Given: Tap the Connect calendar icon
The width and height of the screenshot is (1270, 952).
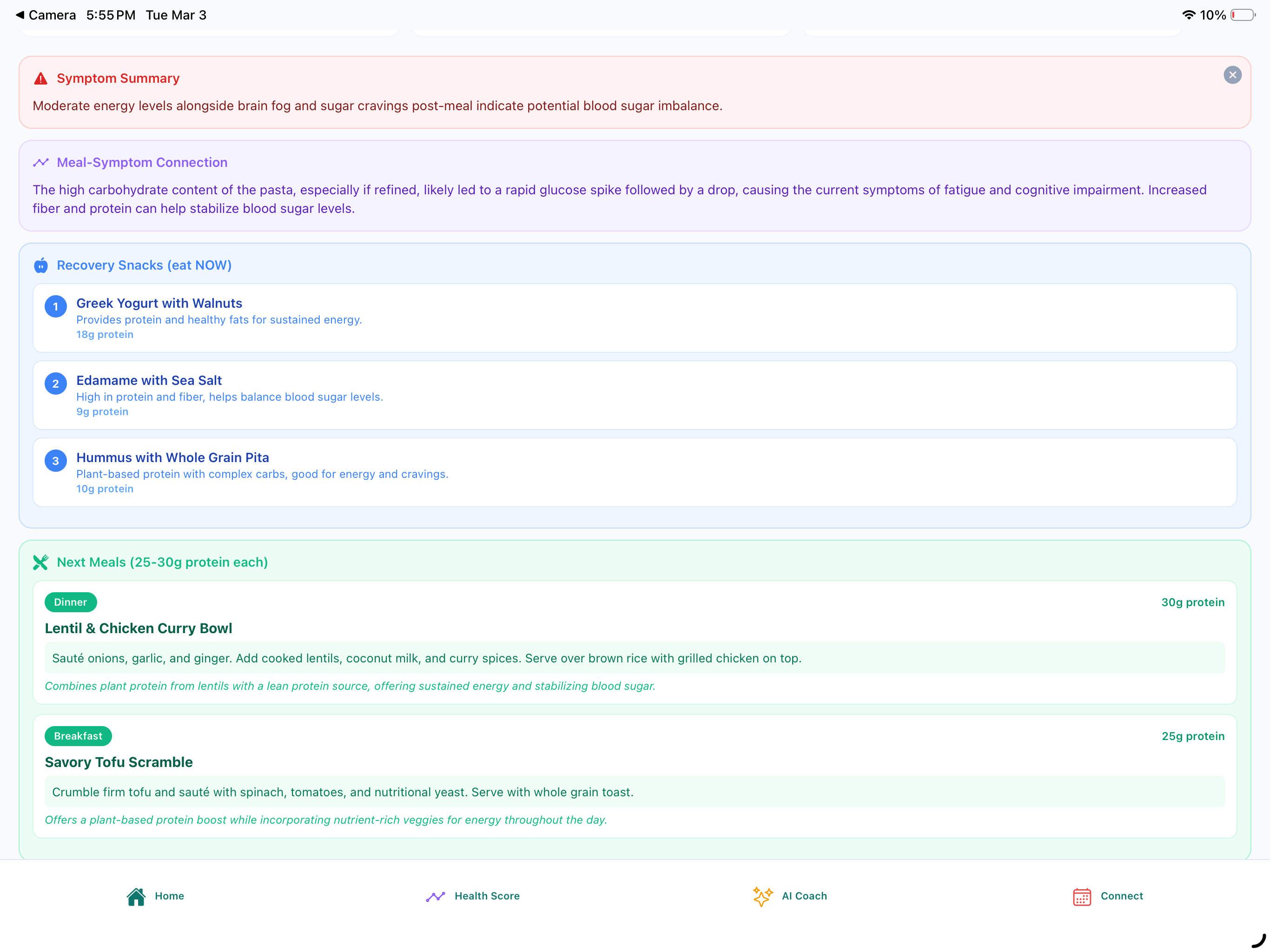Looking at the screenshot, I should tap(1082, 896).
